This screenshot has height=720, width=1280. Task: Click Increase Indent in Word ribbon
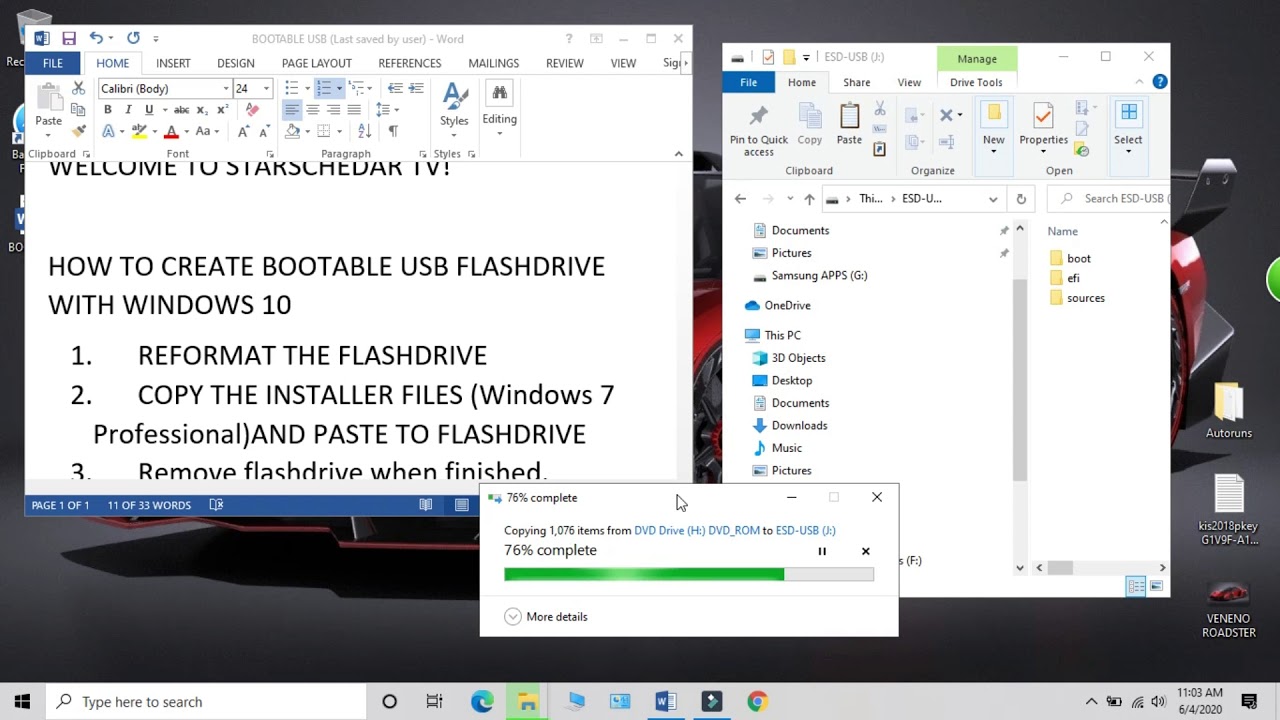click(417, 89)
